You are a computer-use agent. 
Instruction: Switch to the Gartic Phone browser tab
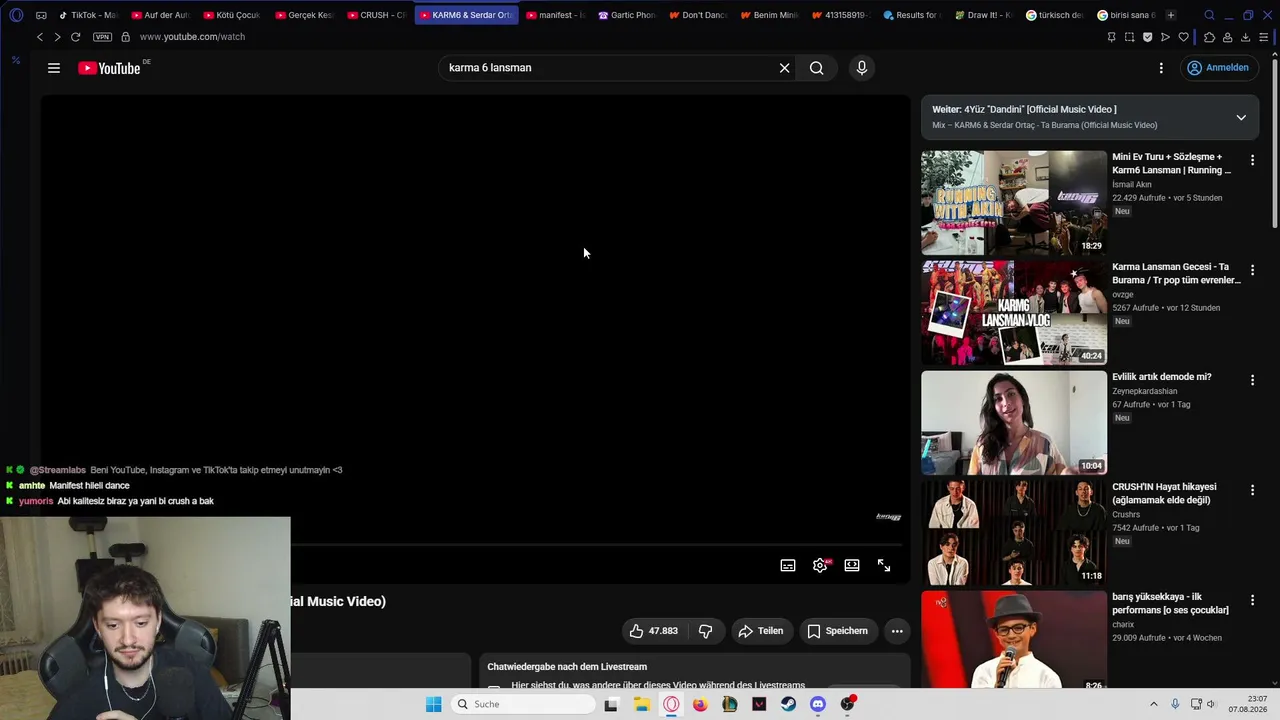coord(627,15)
